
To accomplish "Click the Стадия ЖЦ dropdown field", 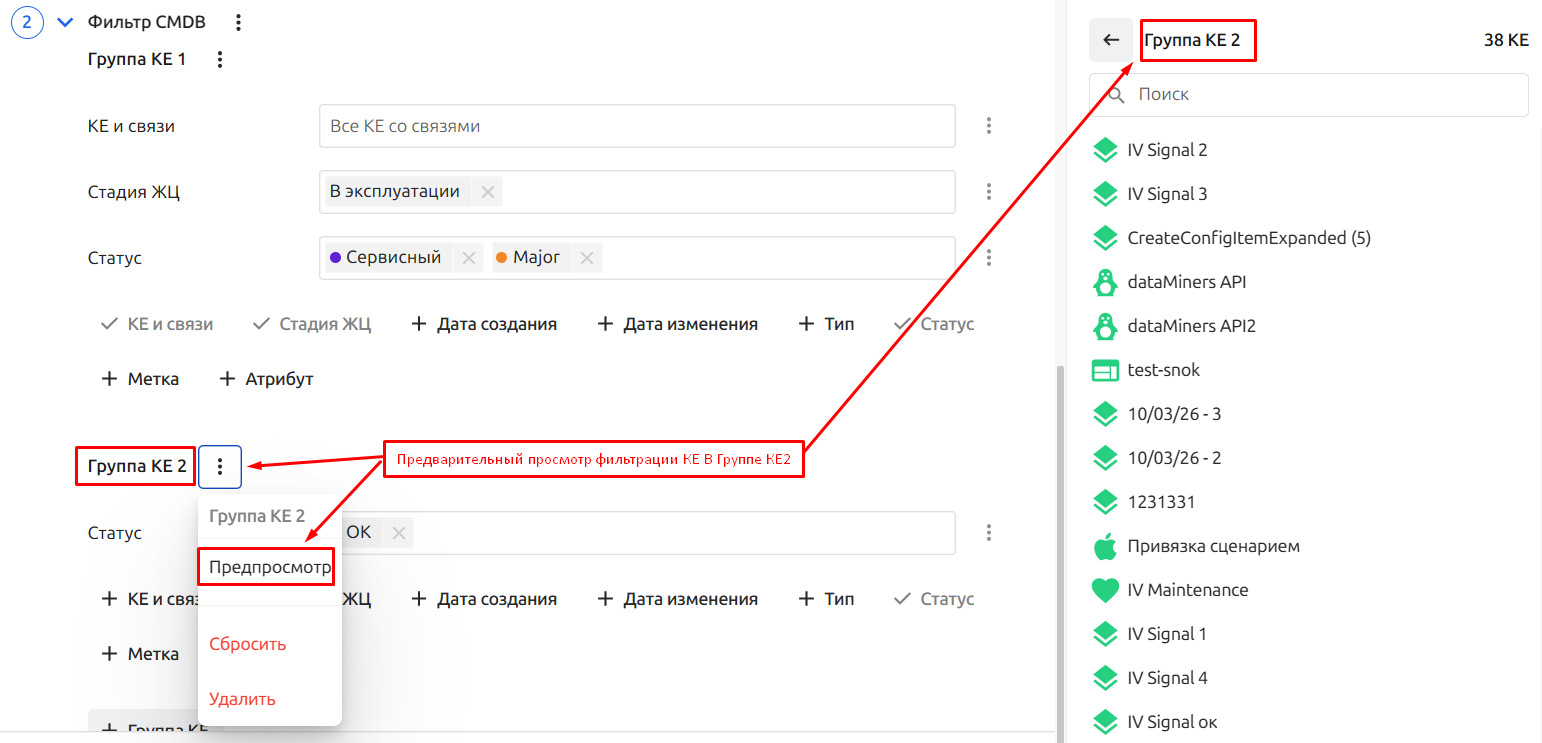I will click(x=637, y=192).
